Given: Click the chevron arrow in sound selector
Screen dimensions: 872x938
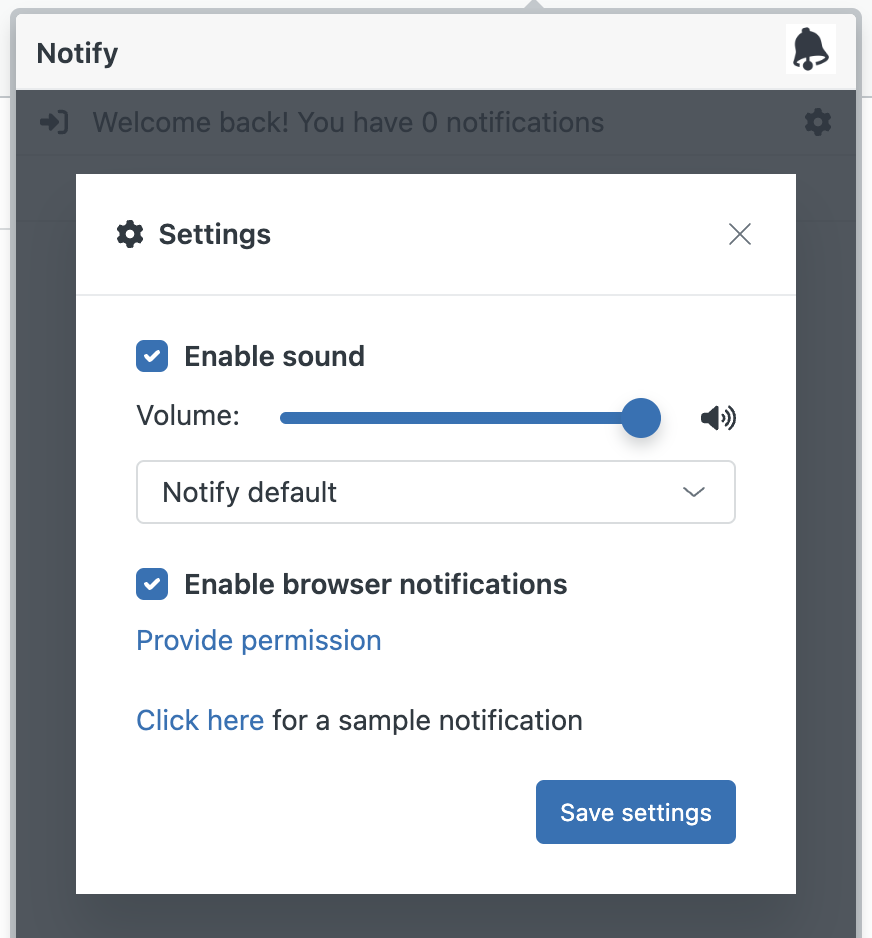Looking at the screenshot, I should [x=694, y=492].
